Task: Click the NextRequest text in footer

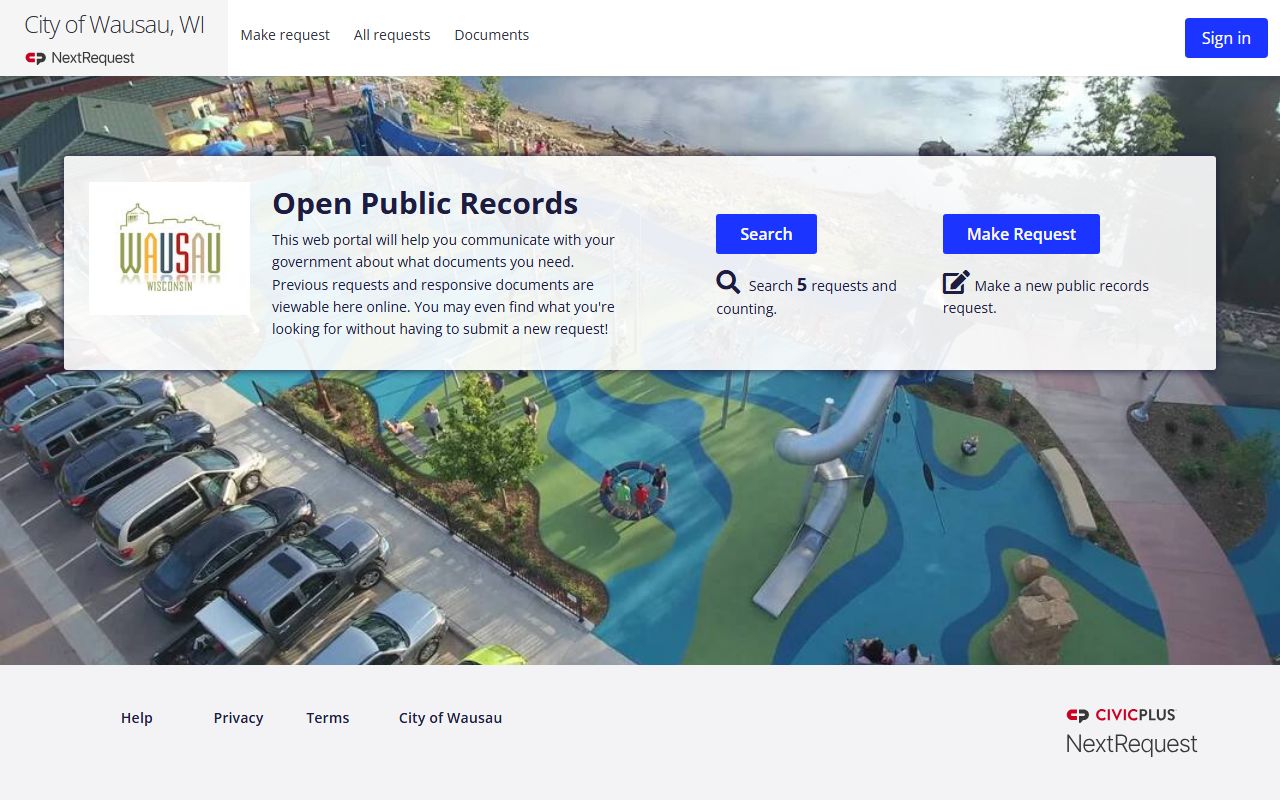Action: tap(1131, 744)
